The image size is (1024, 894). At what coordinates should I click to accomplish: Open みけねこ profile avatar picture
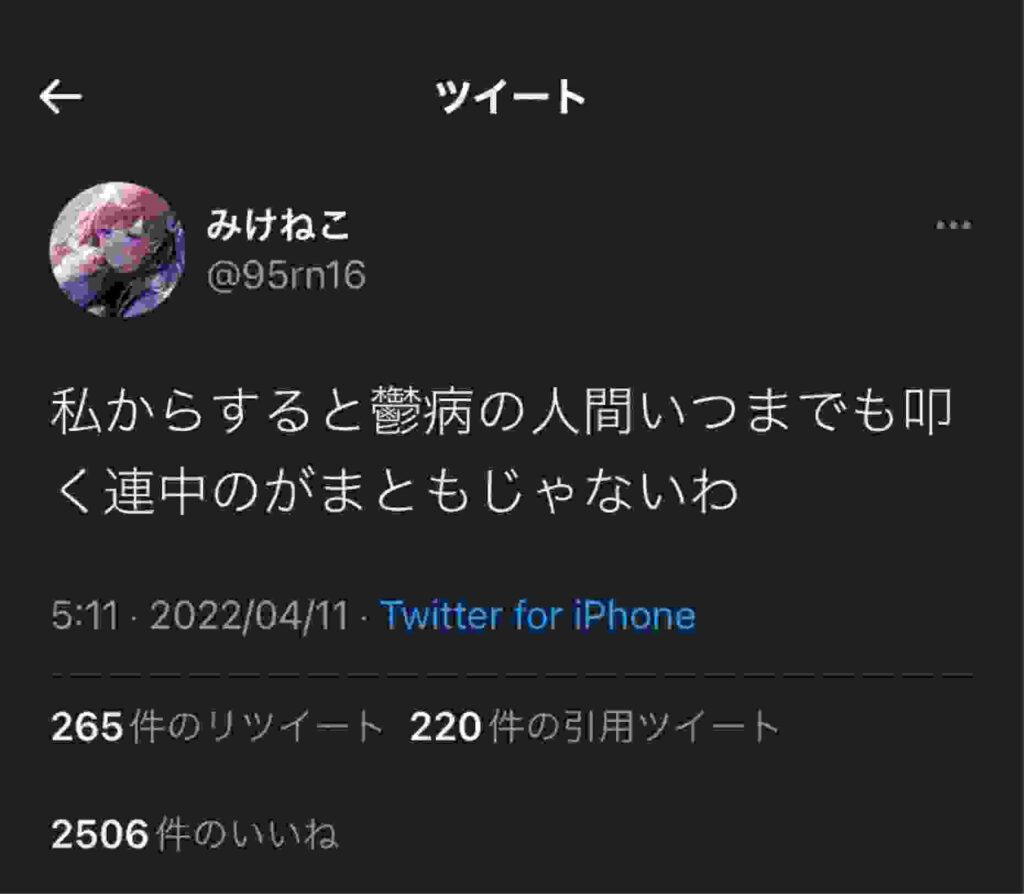click(117, 249)
